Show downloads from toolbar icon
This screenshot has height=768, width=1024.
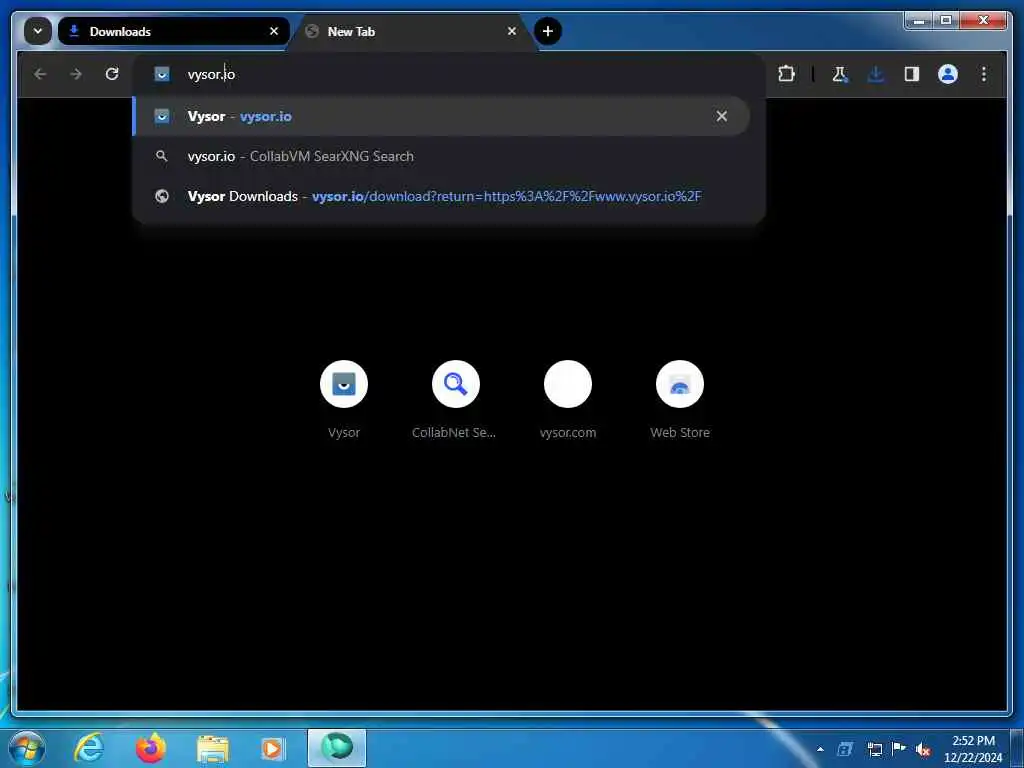click(x=876, y=74)
